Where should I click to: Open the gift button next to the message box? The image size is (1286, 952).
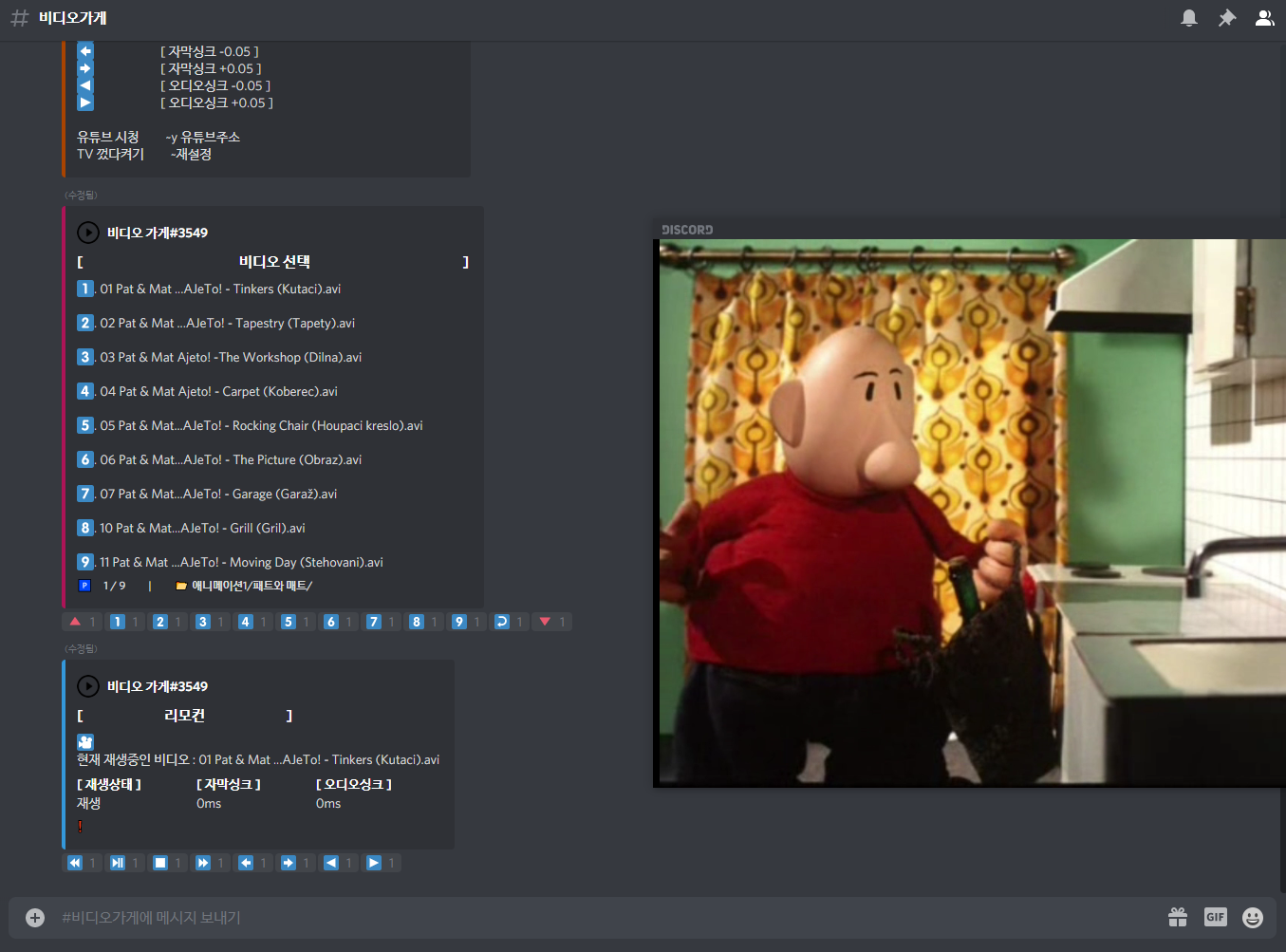pyautogui.click(x=1178, y=917)
